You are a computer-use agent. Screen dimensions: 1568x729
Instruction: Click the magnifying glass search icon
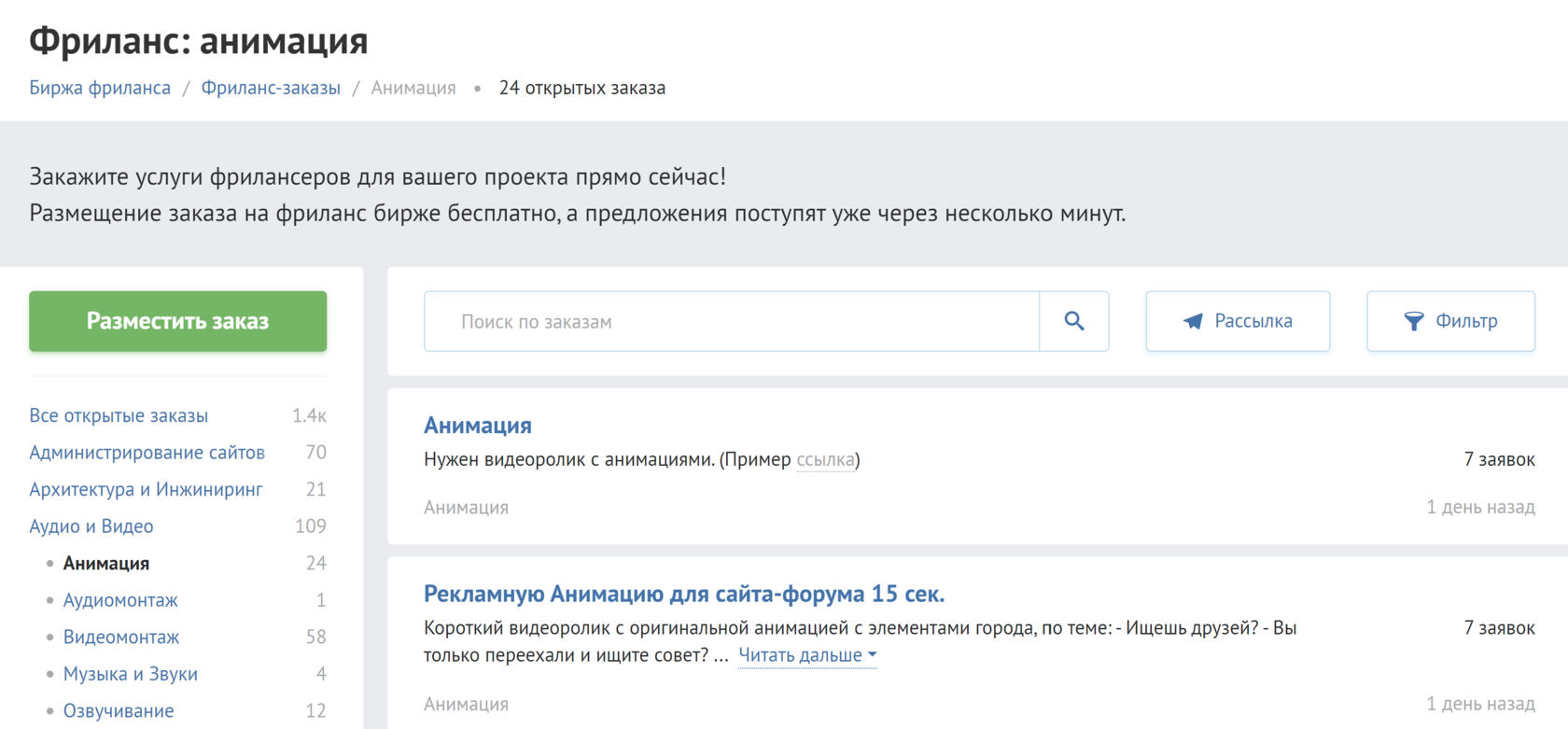pyautogui.click(x=1073, y=321)
